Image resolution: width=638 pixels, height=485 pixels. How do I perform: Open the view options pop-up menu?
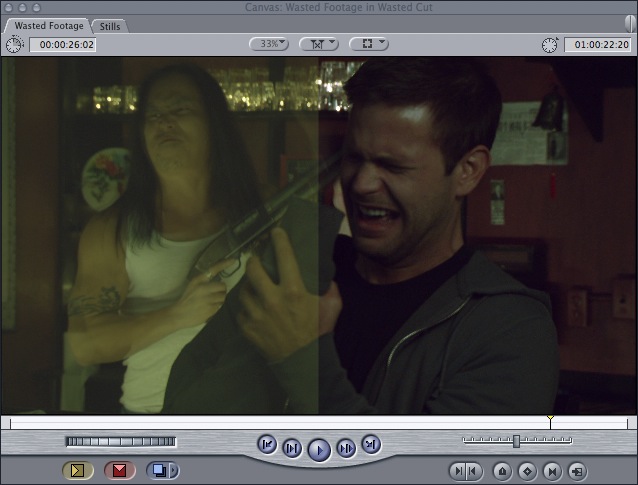tap(369, 44)
